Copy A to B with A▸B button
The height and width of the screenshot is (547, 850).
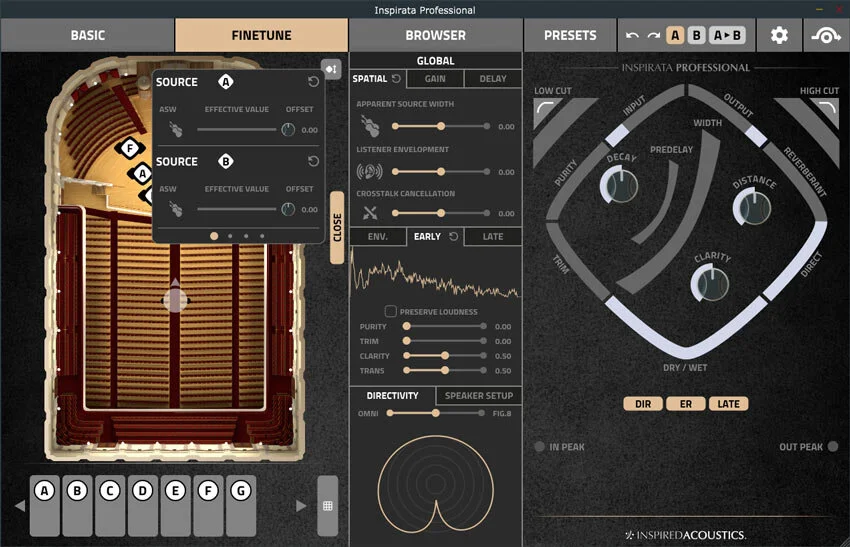(727, 35)
